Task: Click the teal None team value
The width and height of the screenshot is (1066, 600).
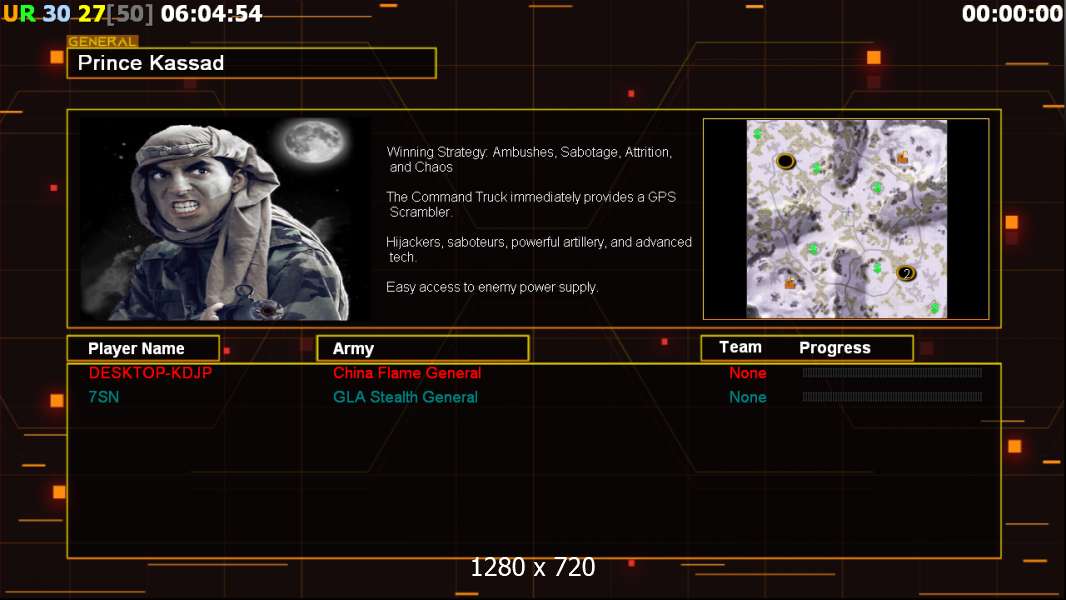Action: (x=748, y=398)
